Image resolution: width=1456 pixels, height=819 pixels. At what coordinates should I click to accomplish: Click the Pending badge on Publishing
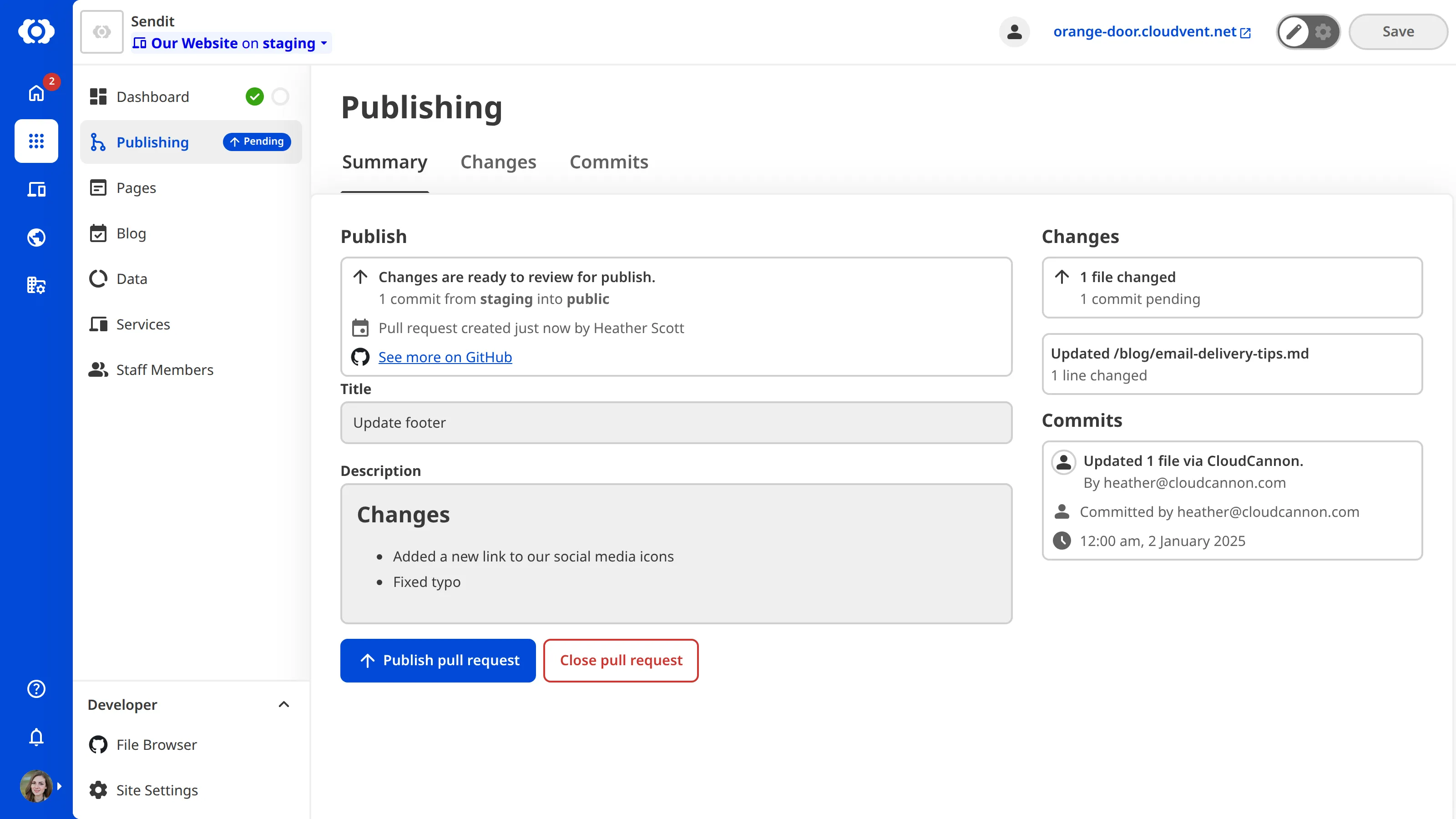point(257,142)
